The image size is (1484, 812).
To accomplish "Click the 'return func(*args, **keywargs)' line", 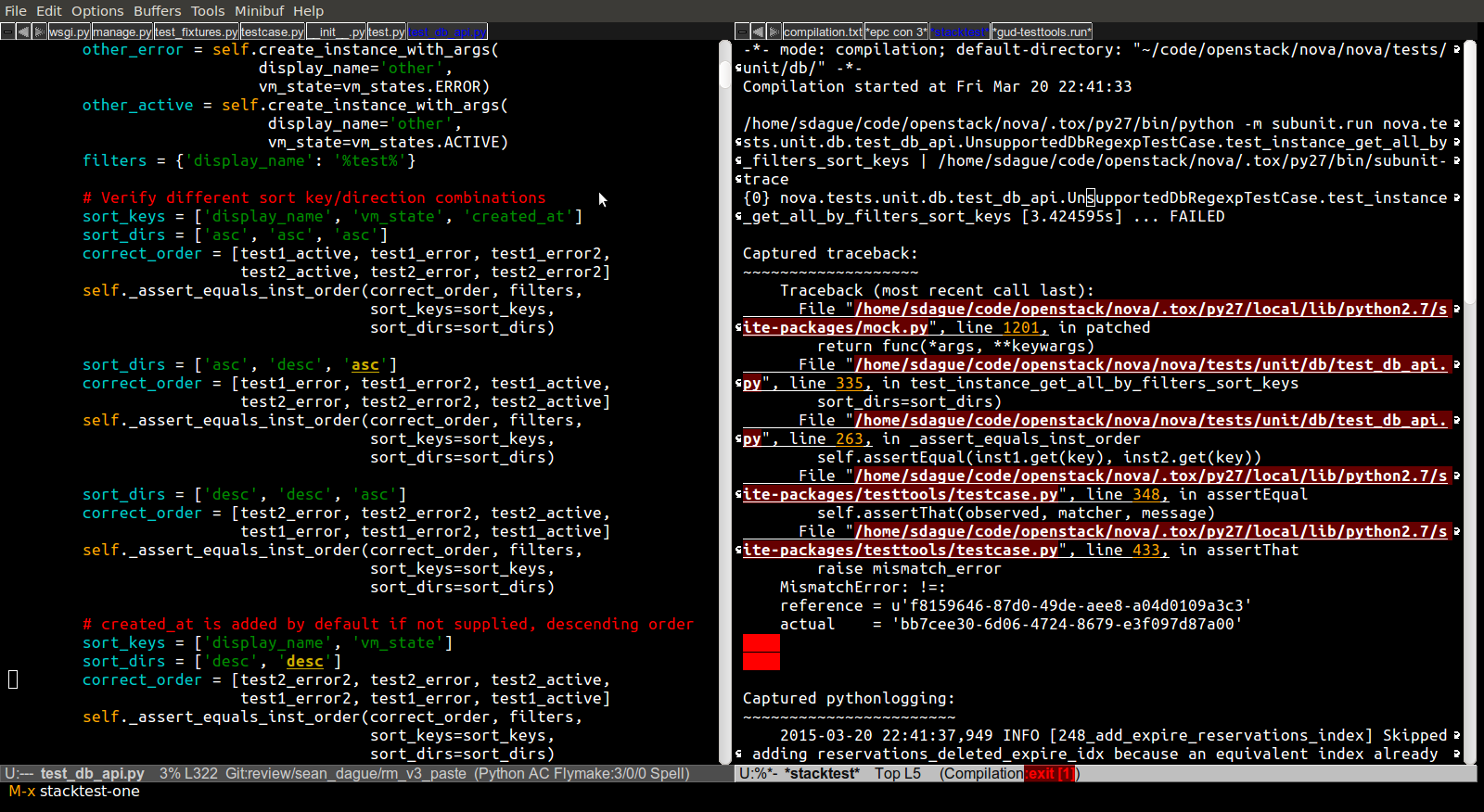I will point(955,347).
